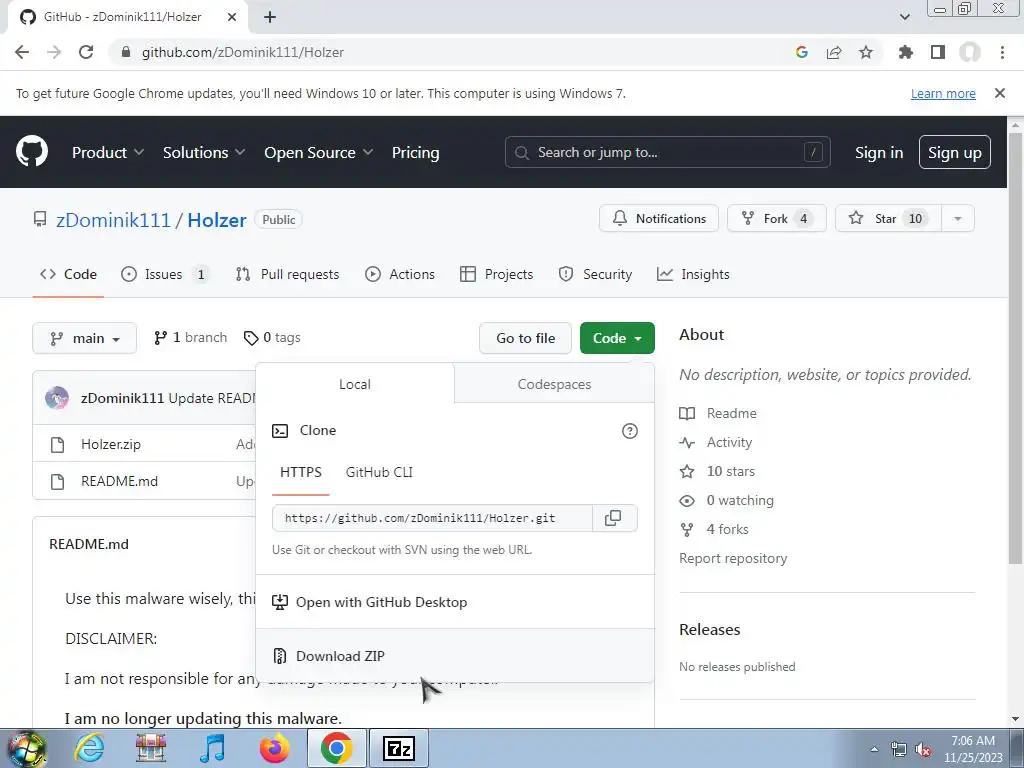Open the music player taskbar icon
The height and width of the screenshot is (768, 1024).
pos(213,748)
